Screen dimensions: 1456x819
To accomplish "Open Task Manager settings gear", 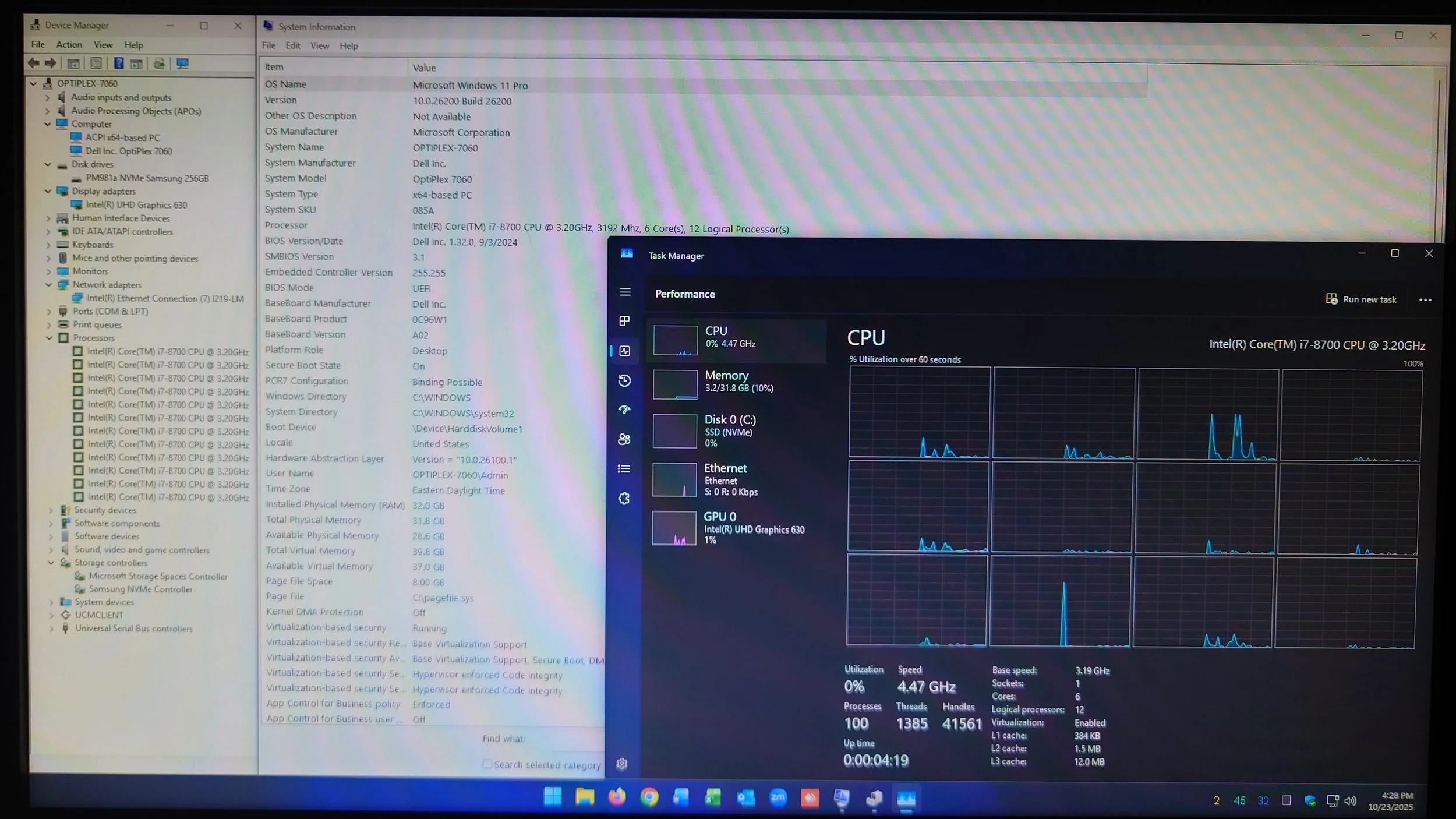I will tap(622, 764).
